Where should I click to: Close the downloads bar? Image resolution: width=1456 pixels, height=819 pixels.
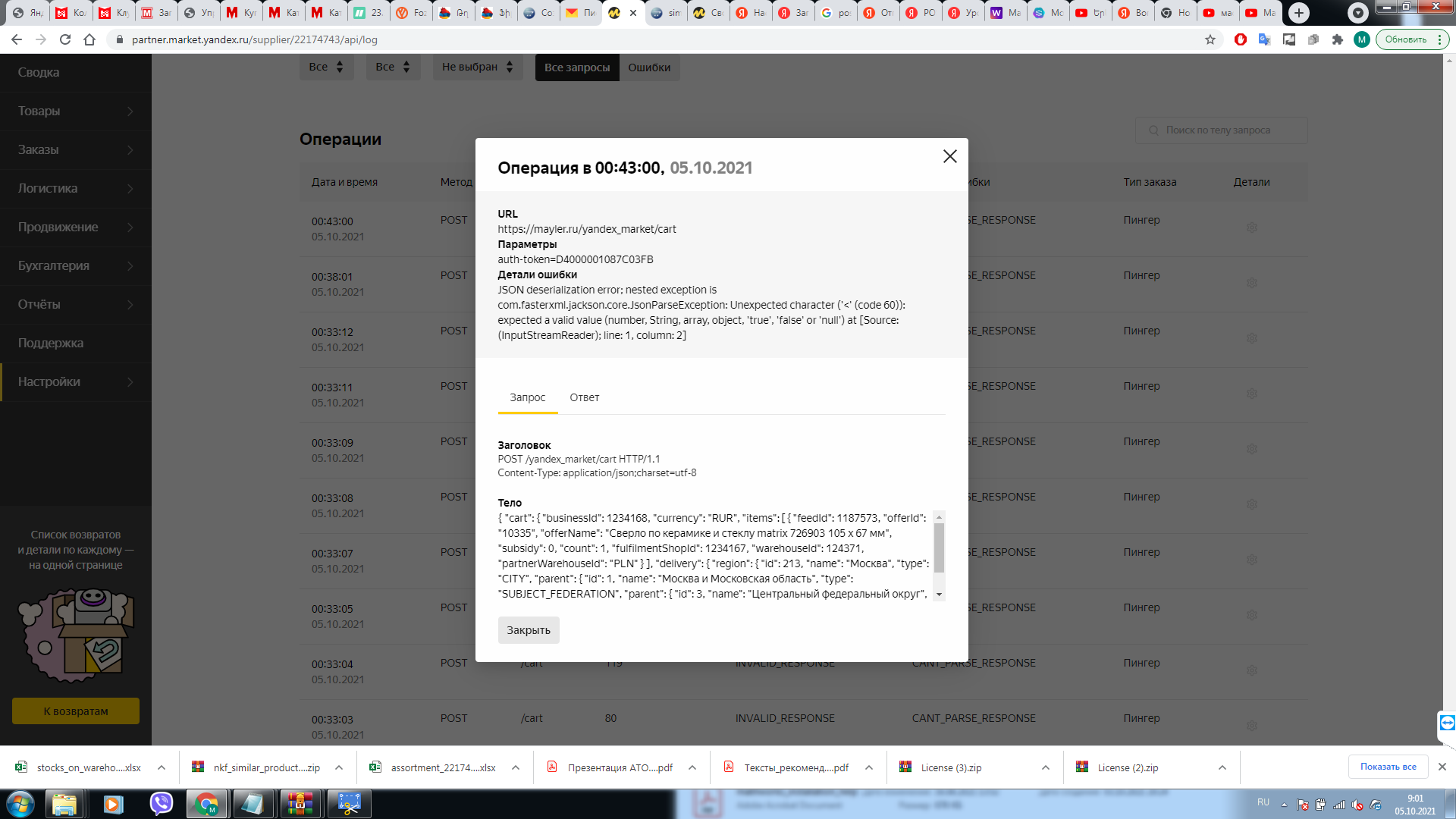pos(1442,767)
